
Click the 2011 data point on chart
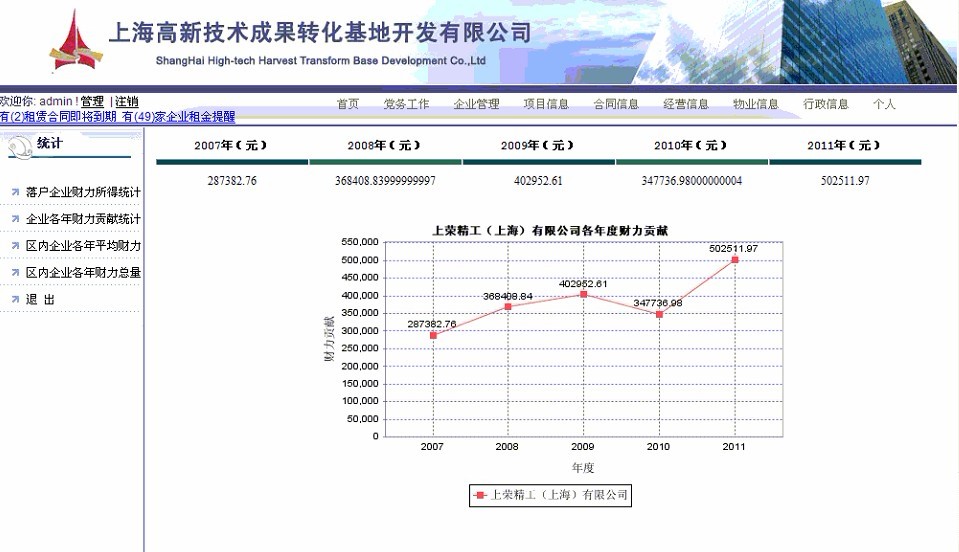[x=735, y=260]
